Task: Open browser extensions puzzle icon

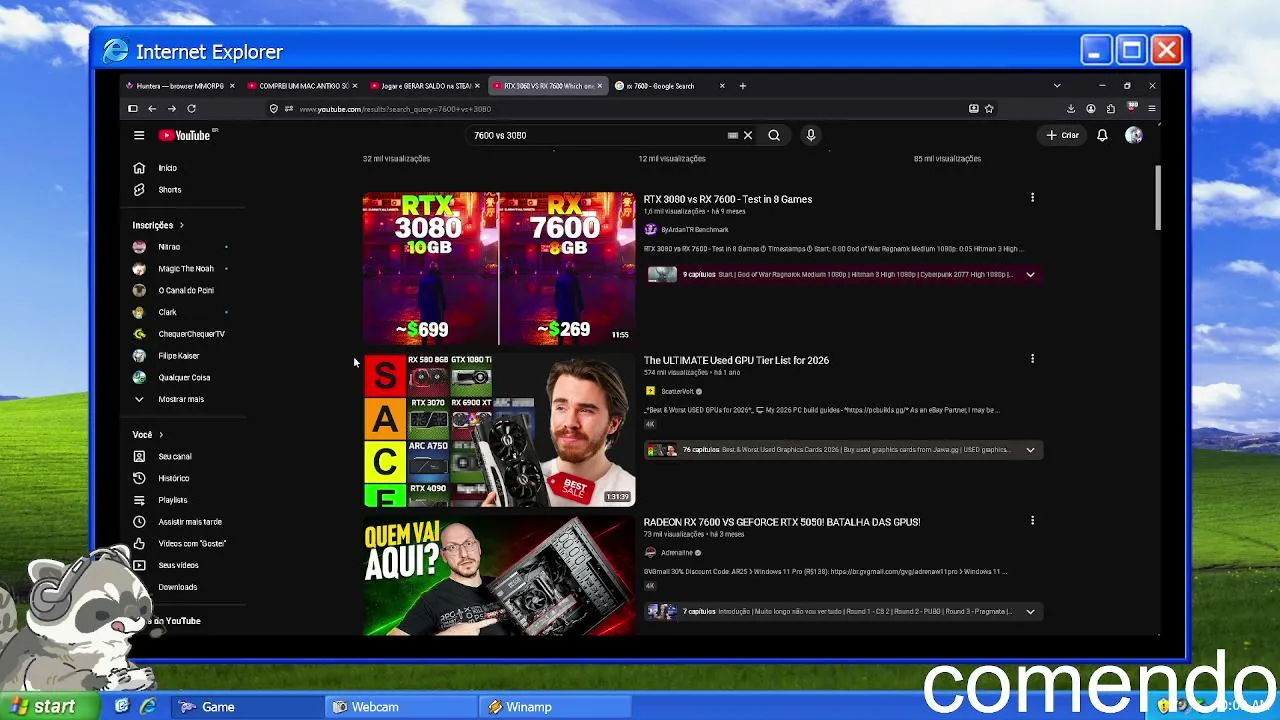Action: pyautogui.click(x=1111, y=108)
